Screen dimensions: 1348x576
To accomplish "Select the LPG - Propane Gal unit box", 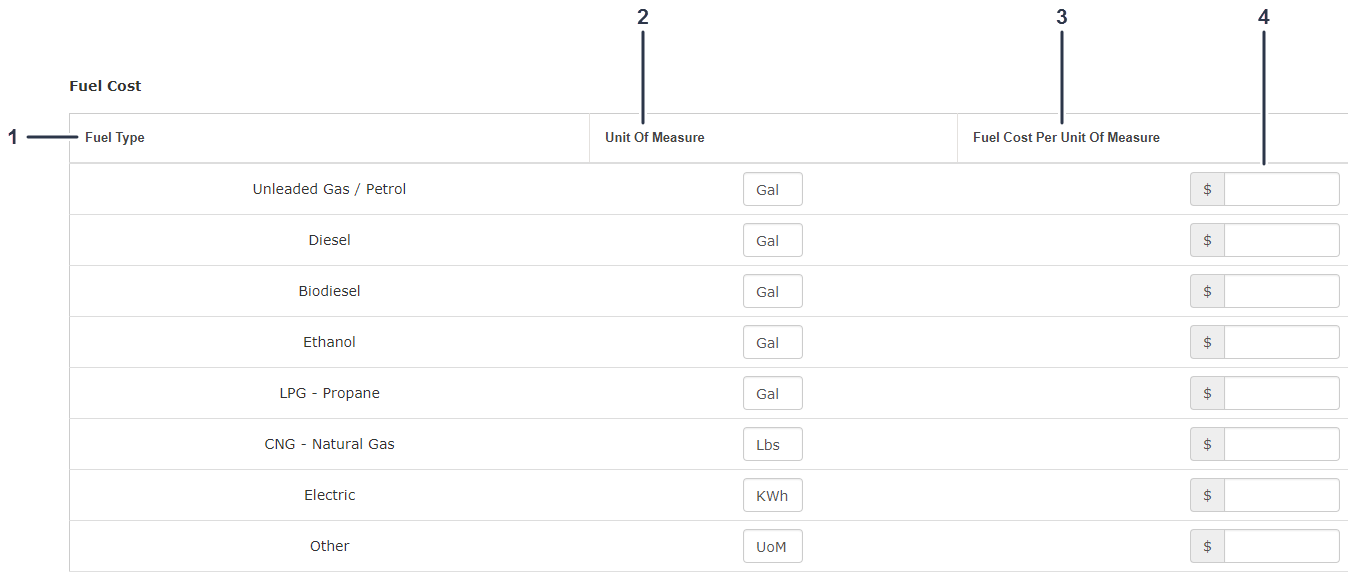I will pyautogui.click(x=772, y=393).
